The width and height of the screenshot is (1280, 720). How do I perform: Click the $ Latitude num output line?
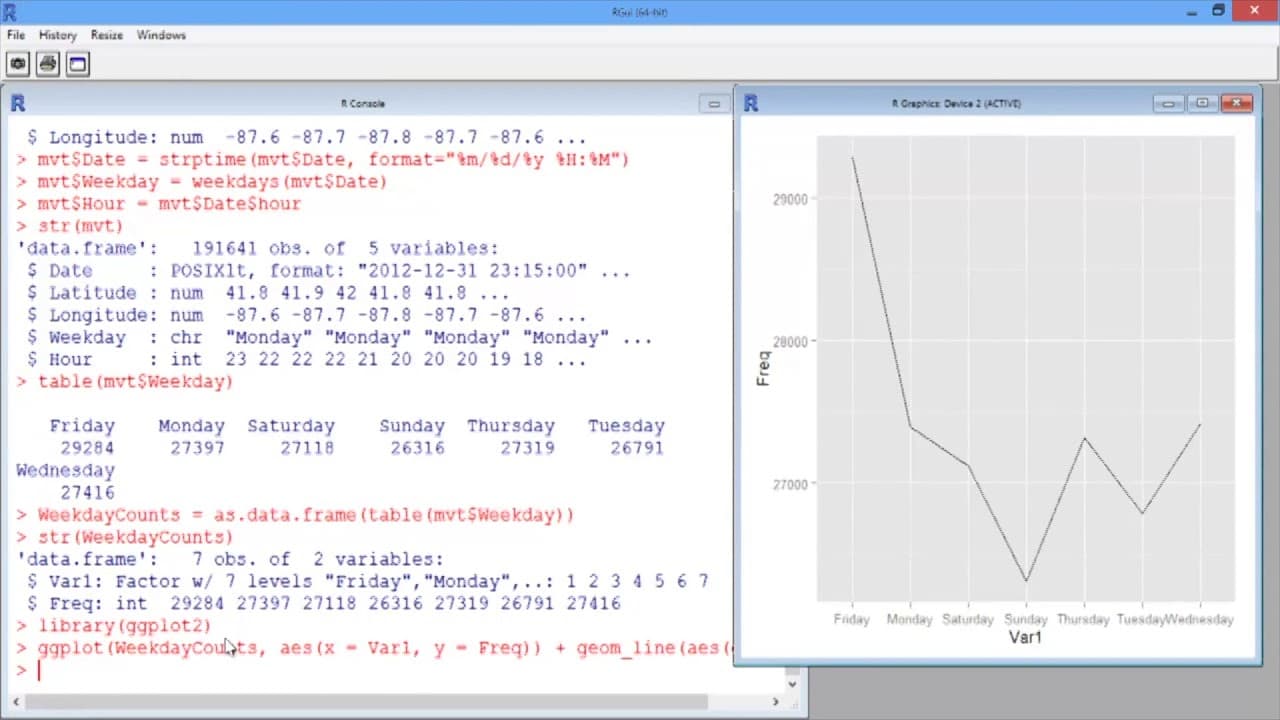[267, 293]
